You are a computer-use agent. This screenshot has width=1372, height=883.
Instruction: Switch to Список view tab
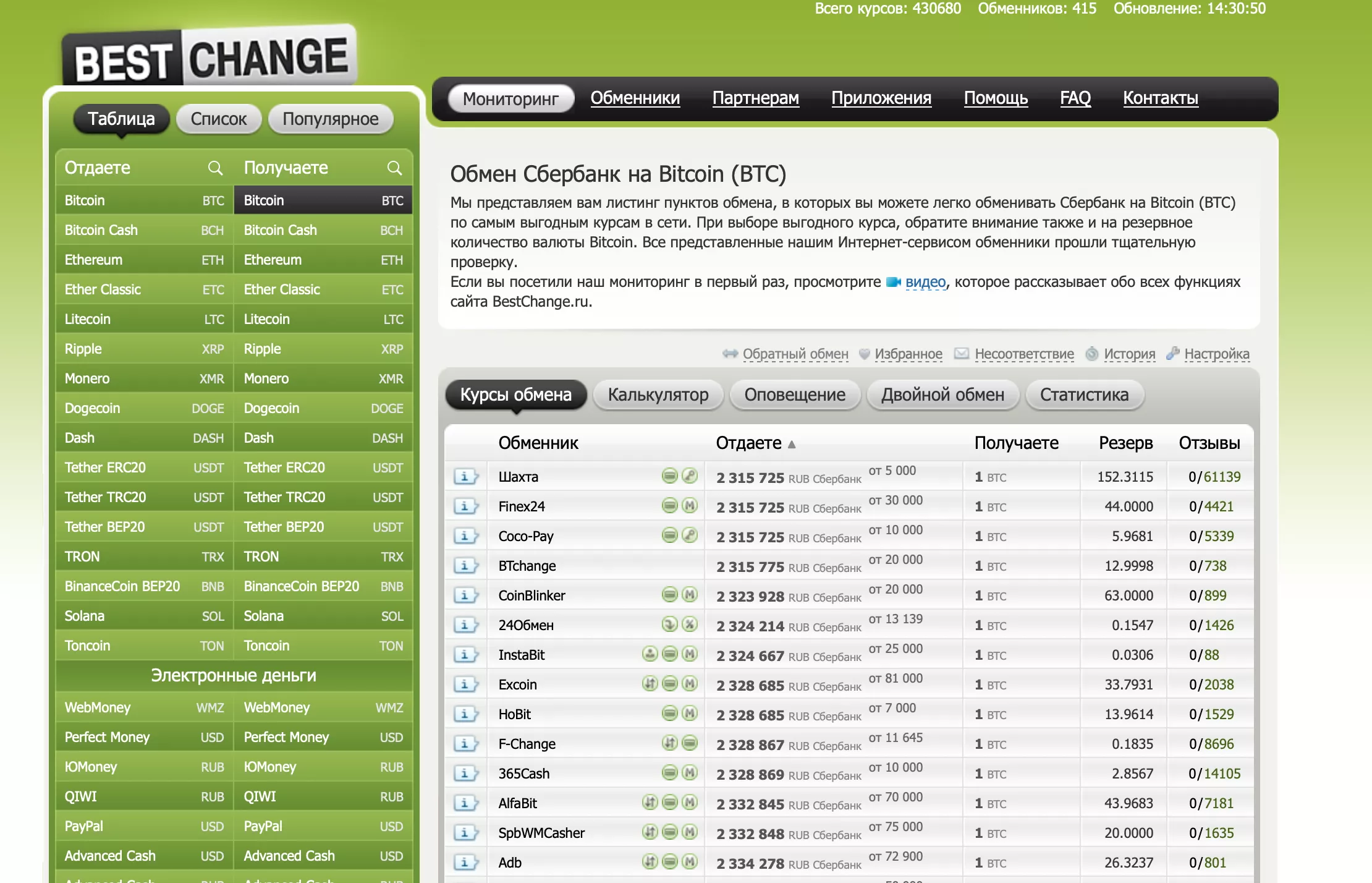point(219,119)
